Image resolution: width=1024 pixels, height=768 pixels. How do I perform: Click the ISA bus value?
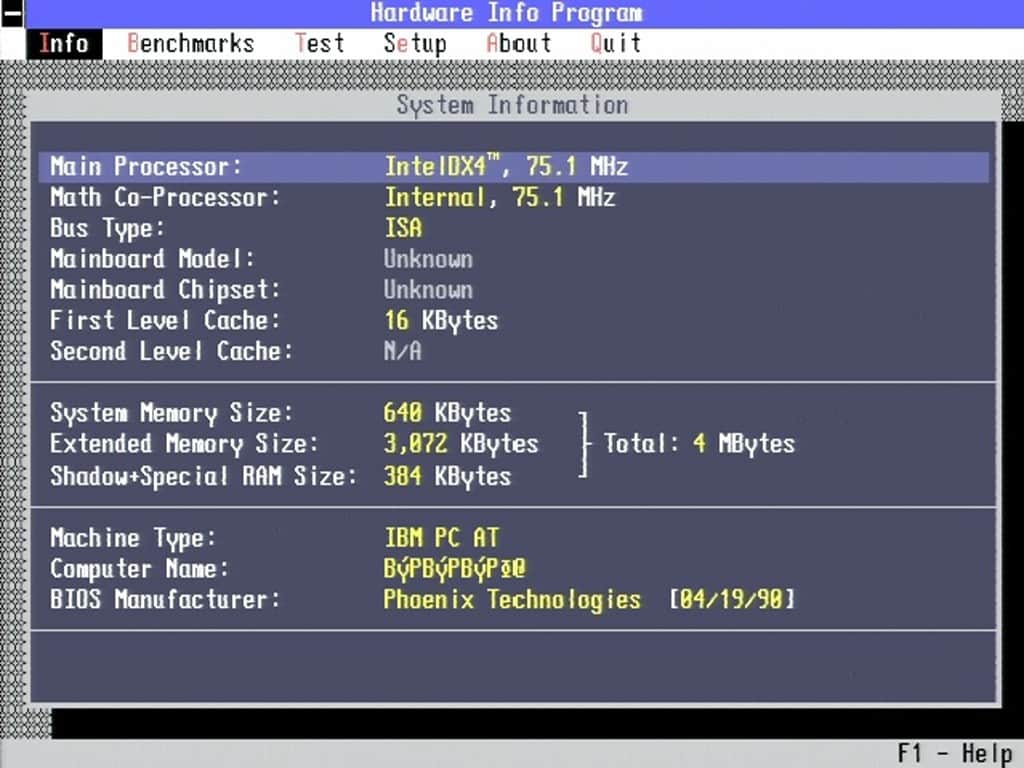click(403, 228)
